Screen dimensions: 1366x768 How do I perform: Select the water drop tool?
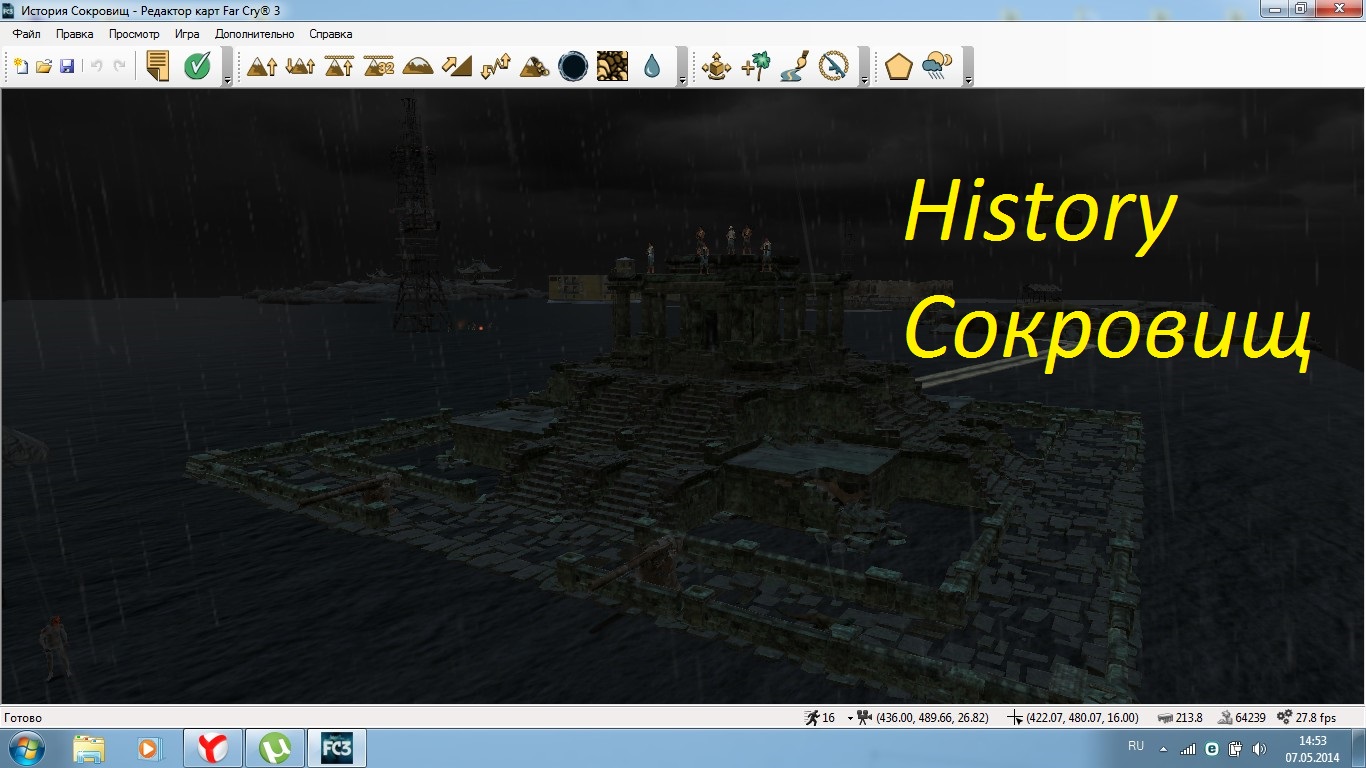pos(652,66)
